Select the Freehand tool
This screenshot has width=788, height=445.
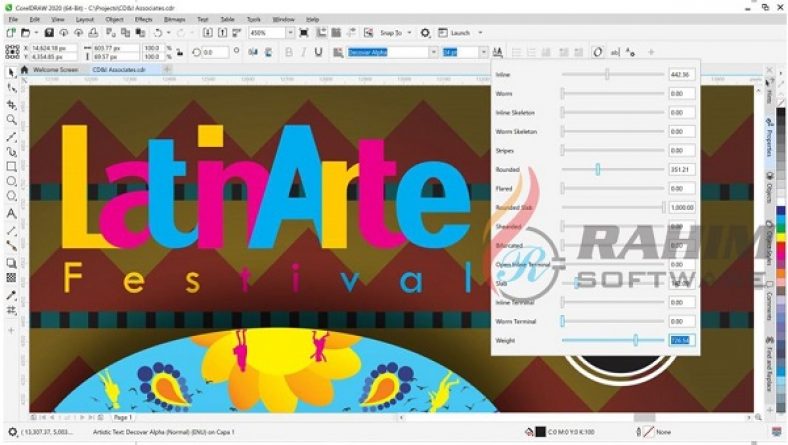[11, 136]
